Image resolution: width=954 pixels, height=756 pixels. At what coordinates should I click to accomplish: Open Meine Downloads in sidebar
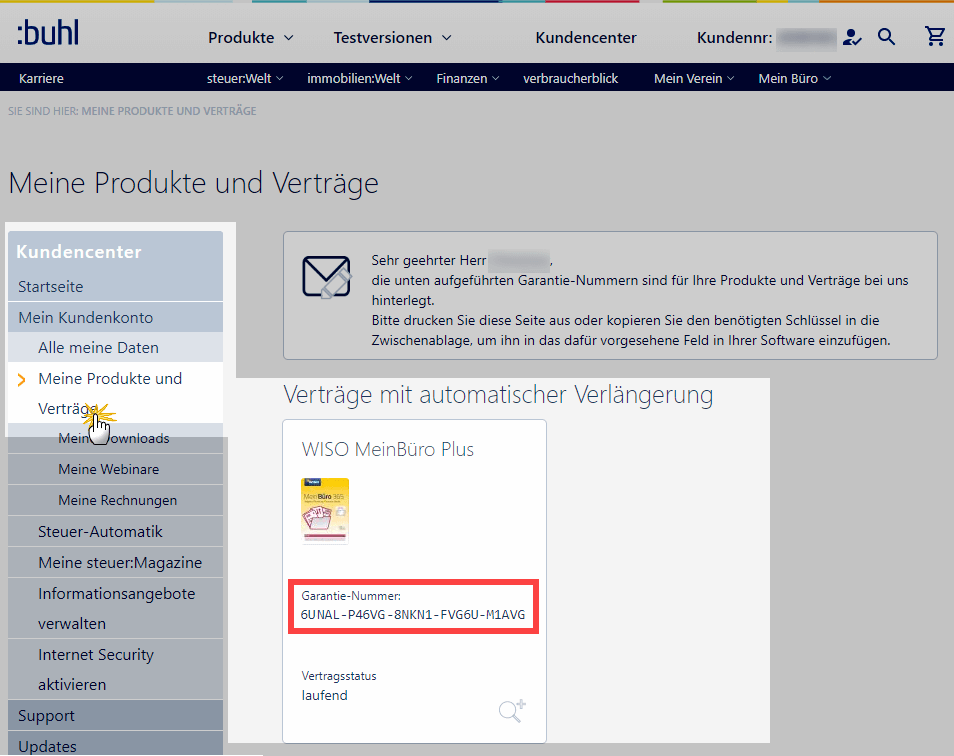coord(116,439)
